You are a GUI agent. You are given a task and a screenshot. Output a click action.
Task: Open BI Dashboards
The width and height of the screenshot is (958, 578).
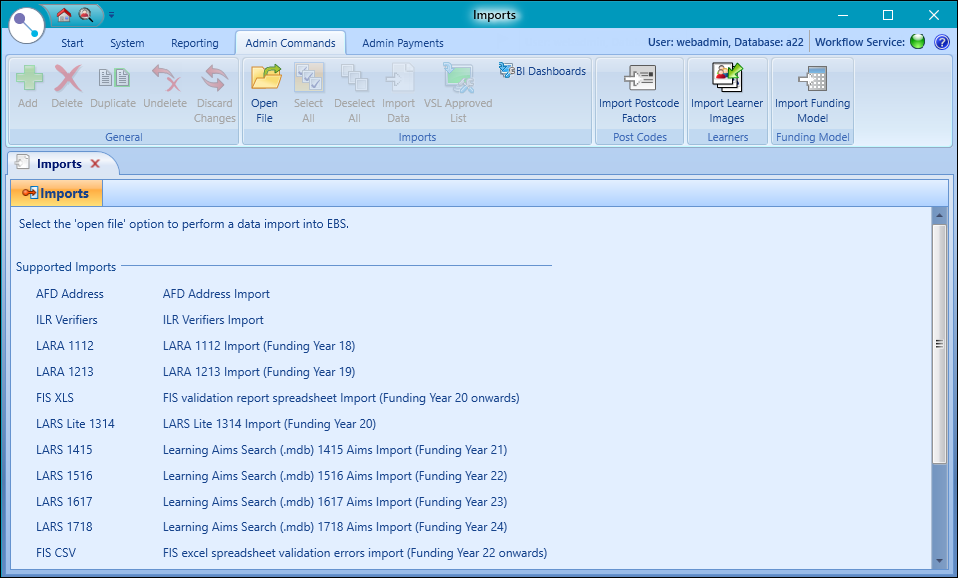pos(542,71)
